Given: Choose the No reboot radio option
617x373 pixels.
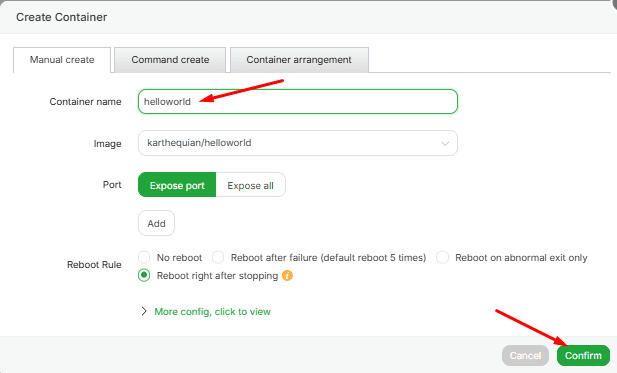Looking at the screenshot, I should 144,257.
